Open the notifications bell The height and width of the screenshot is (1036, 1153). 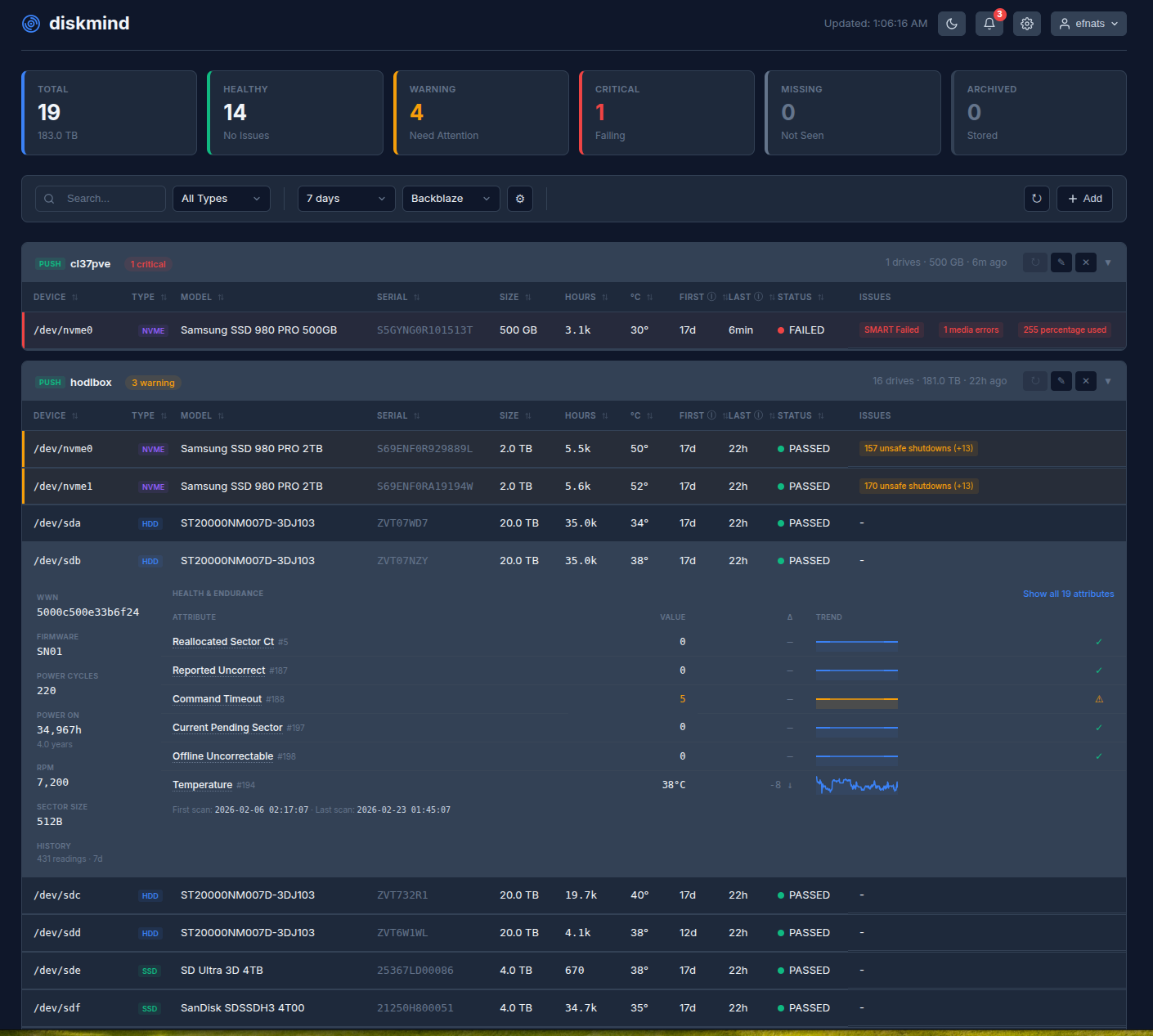pyautogui.click(x=989, y=24)
